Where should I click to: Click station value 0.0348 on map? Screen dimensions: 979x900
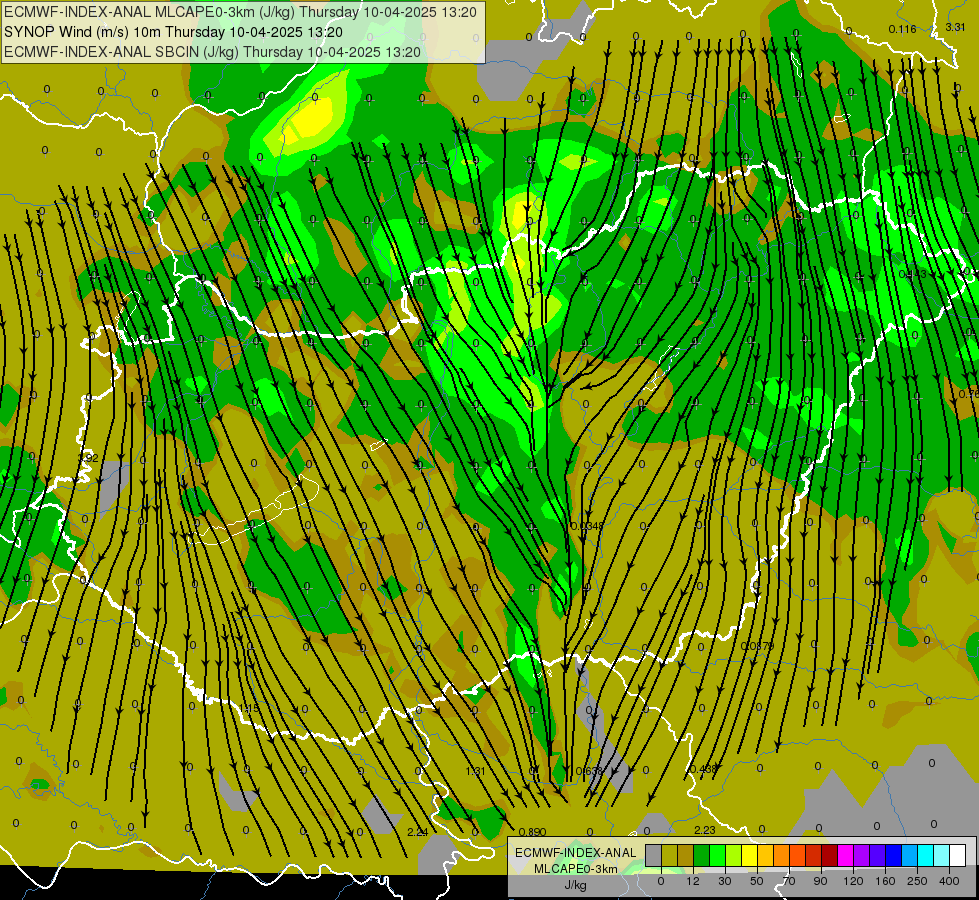coord(588,526)
